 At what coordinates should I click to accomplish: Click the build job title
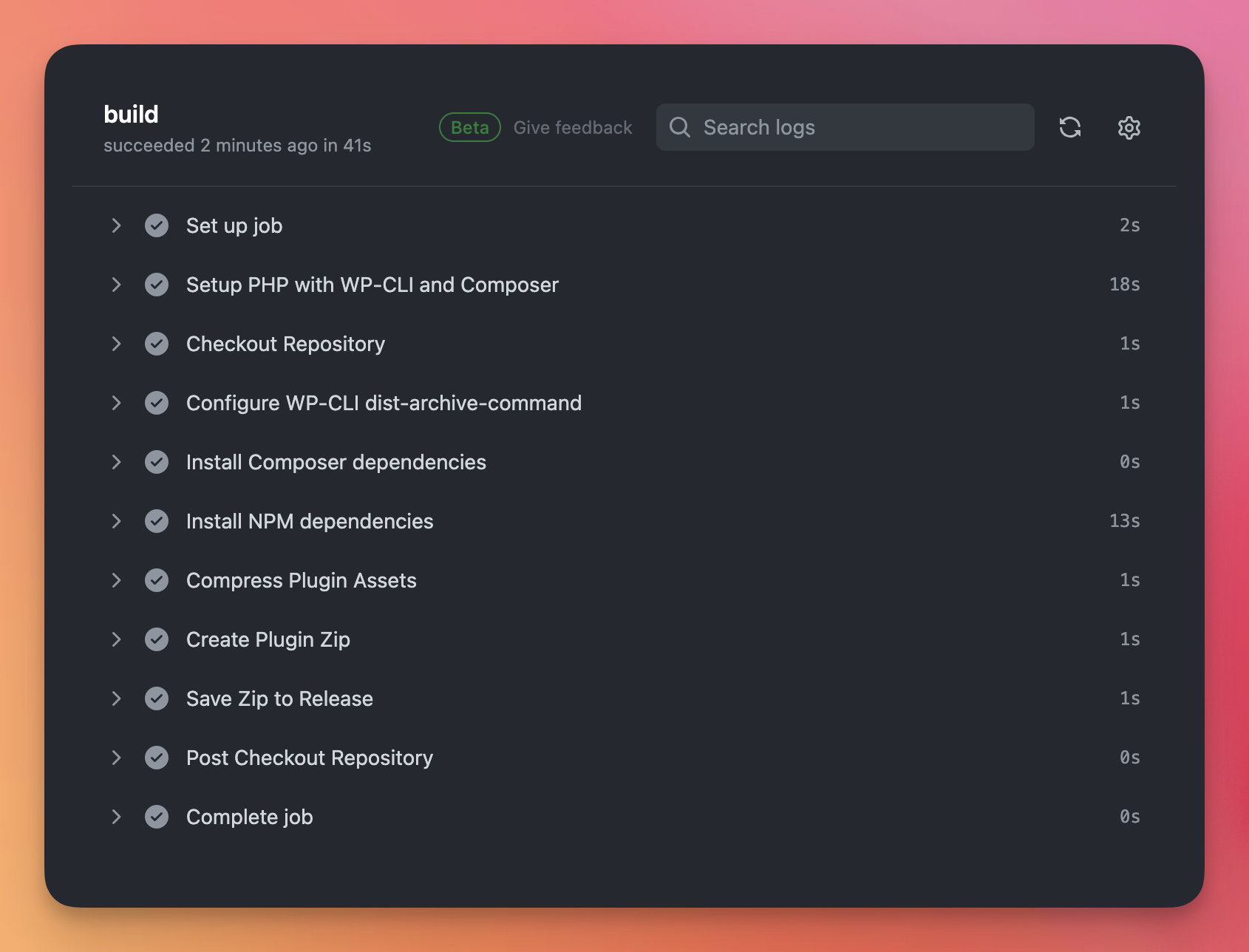pos(131,114)
